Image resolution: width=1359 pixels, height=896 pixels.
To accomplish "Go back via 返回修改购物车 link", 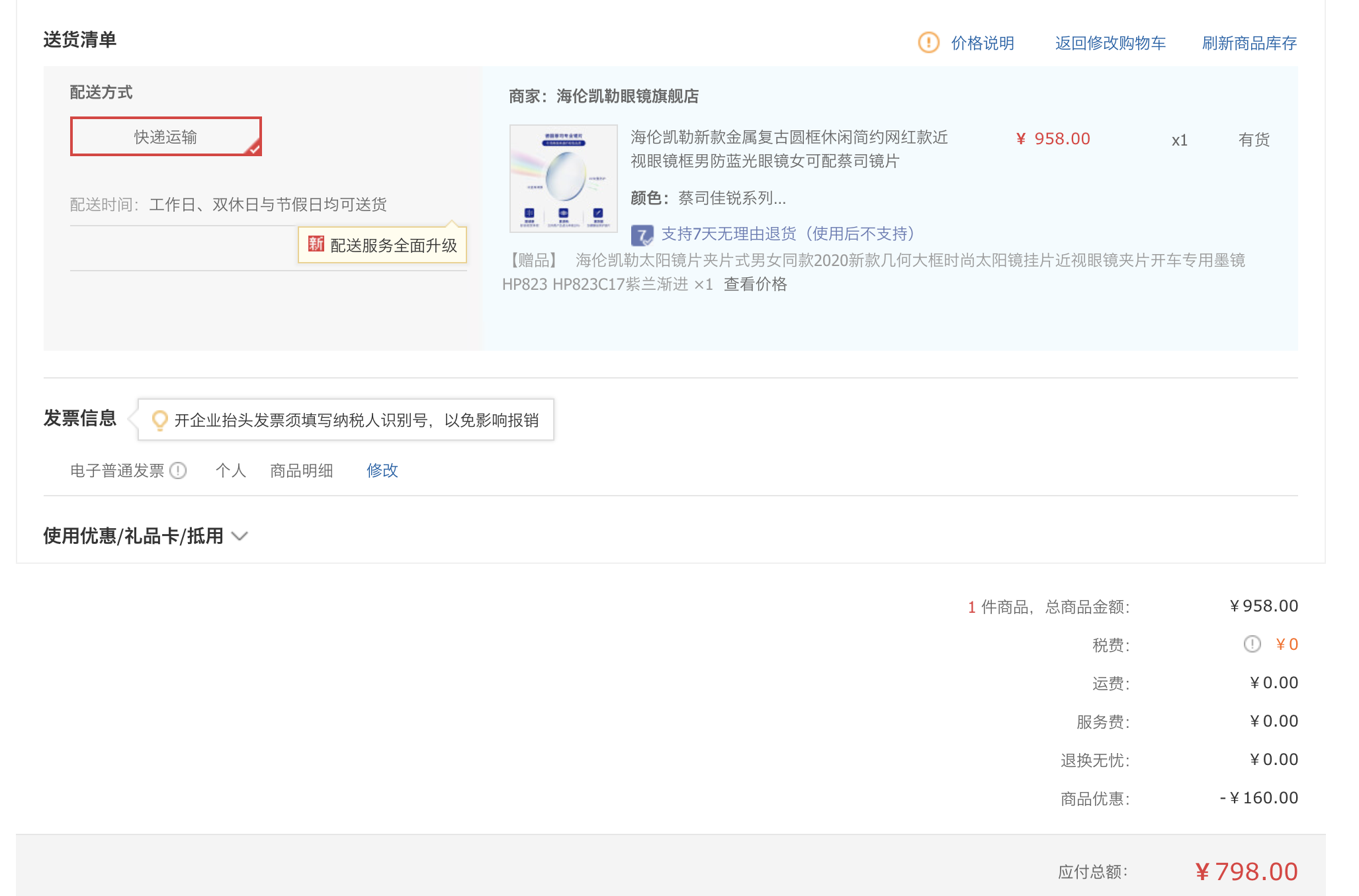I will click(x=1110, y=43).
